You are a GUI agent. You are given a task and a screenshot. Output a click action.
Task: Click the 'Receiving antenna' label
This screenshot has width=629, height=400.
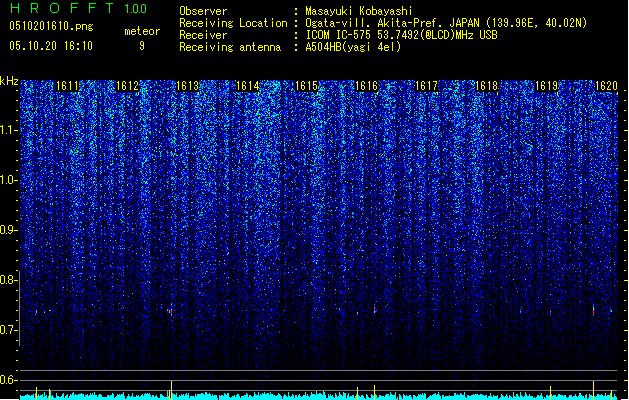[230, 47]
